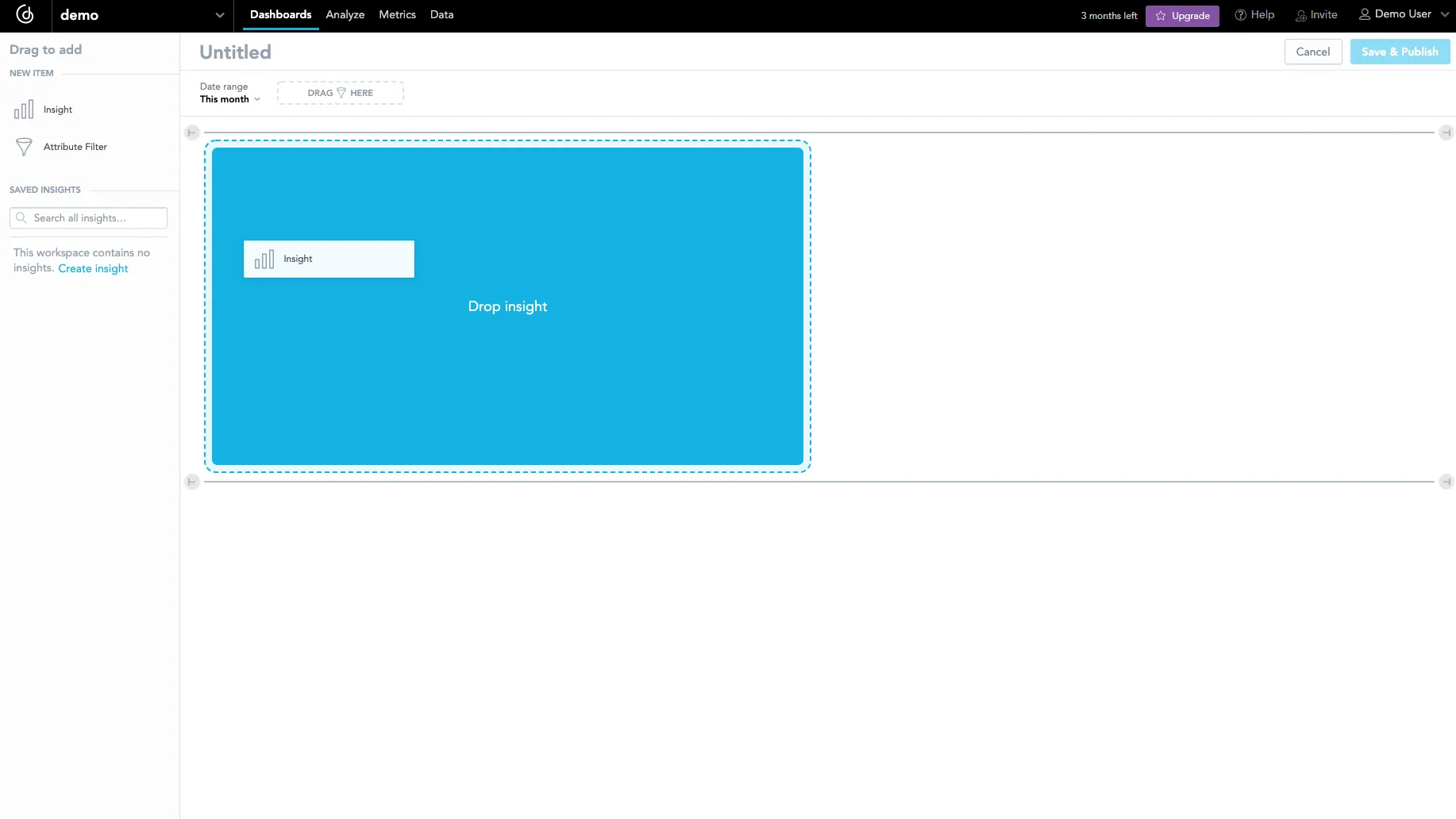This screenshot has height=819, width=1456.
Task: Click the top-left row resize handle
Action: coord(192,133)
